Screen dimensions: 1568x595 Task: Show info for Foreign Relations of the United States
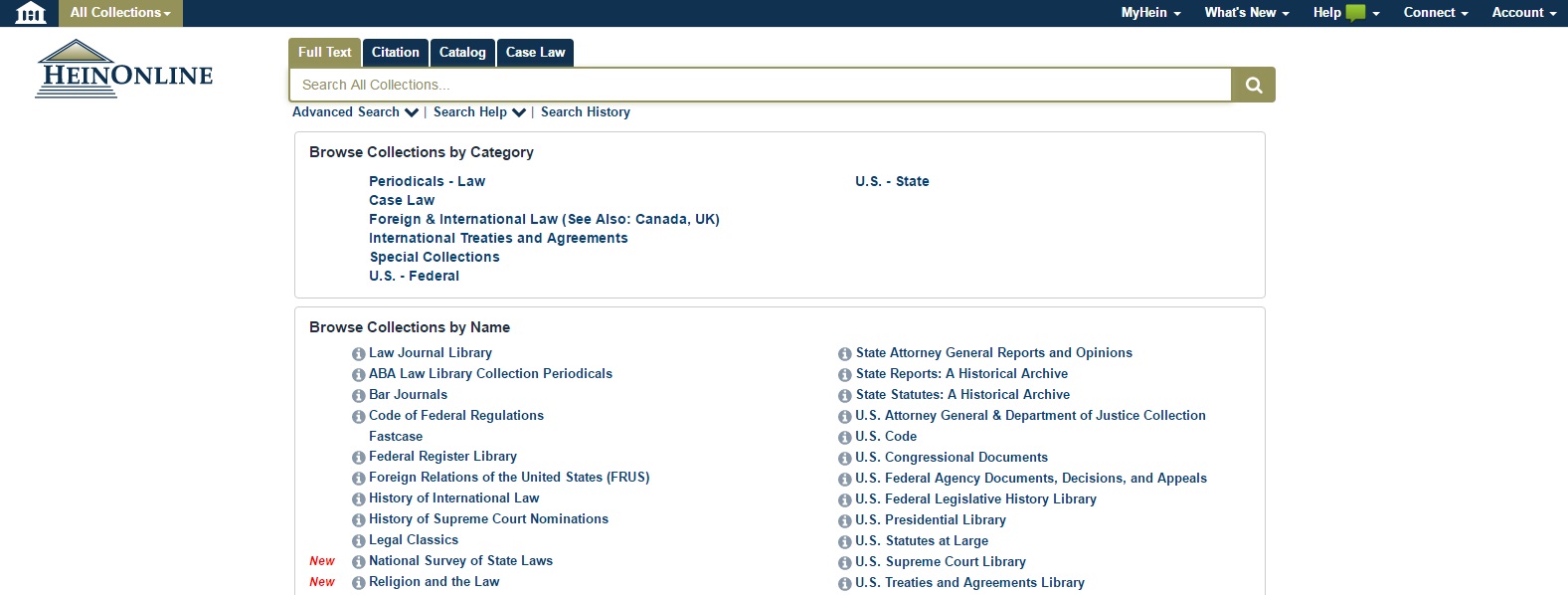pyautogui.click(x=359, y=479)
